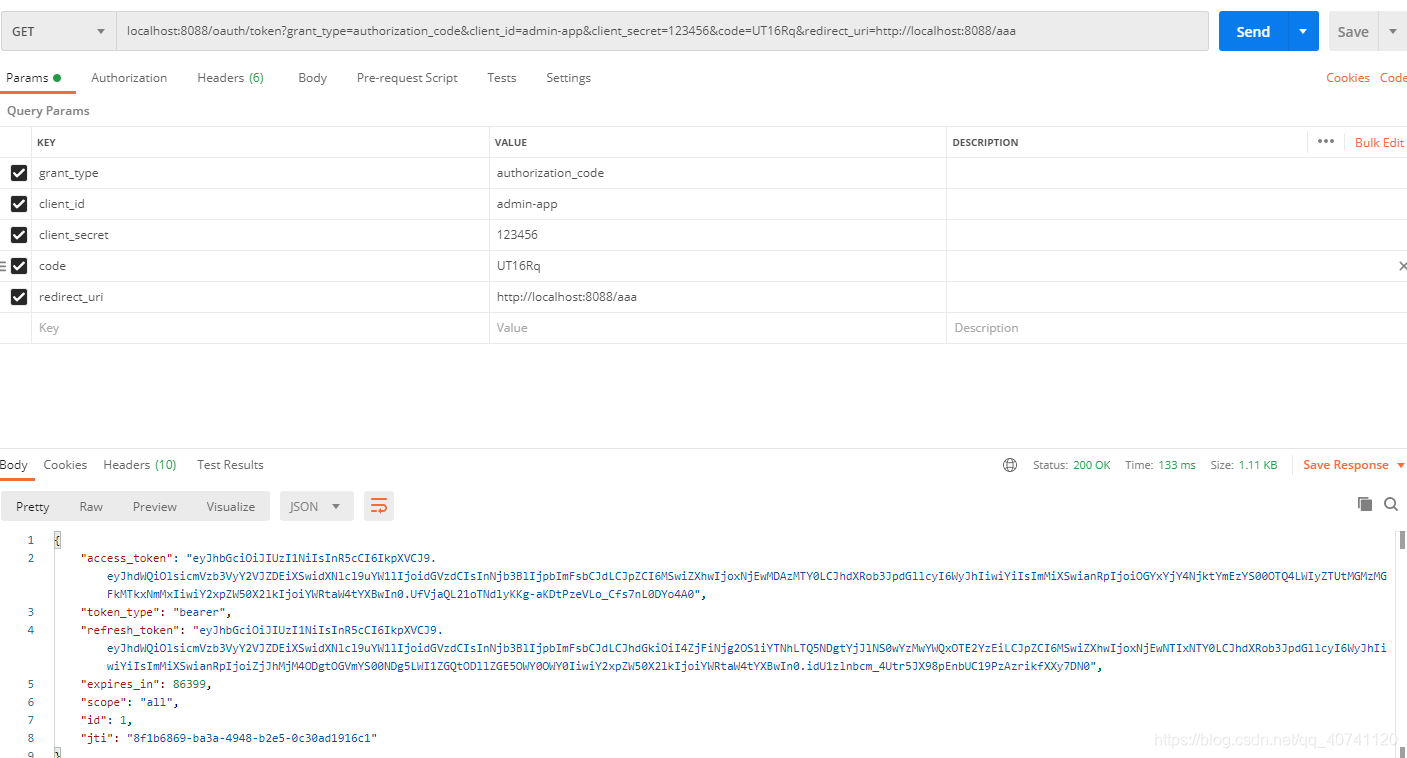Viewport: 1407px width, 758px height.
Task: Click the drag handle icon on code row
Action: click(x=3, y=266)
